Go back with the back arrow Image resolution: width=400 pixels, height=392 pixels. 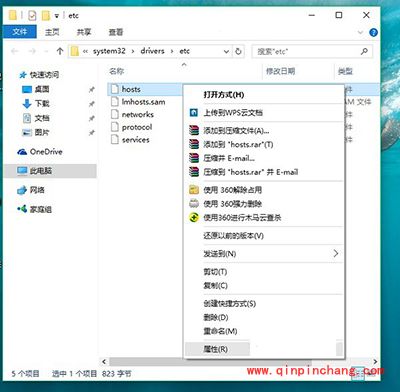(15, 51)
